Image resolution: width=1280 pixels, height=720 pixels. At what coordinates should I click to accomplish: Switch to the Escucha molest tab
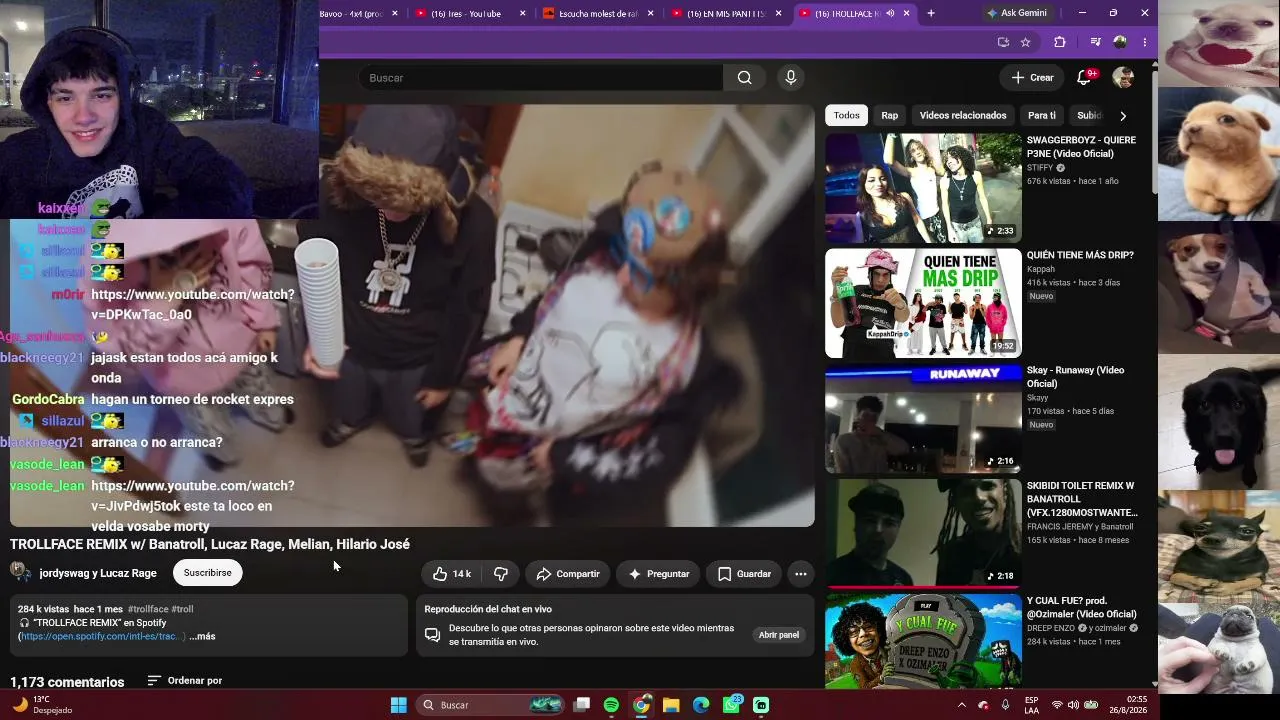pyautogui.click(x=598, y=14)
